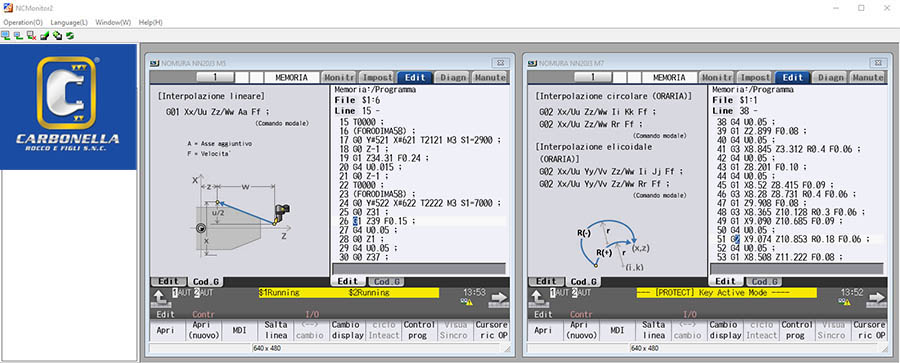Screen dimensions: 900x363
Task: Click the Carbonella company logo
Action: 68,106
